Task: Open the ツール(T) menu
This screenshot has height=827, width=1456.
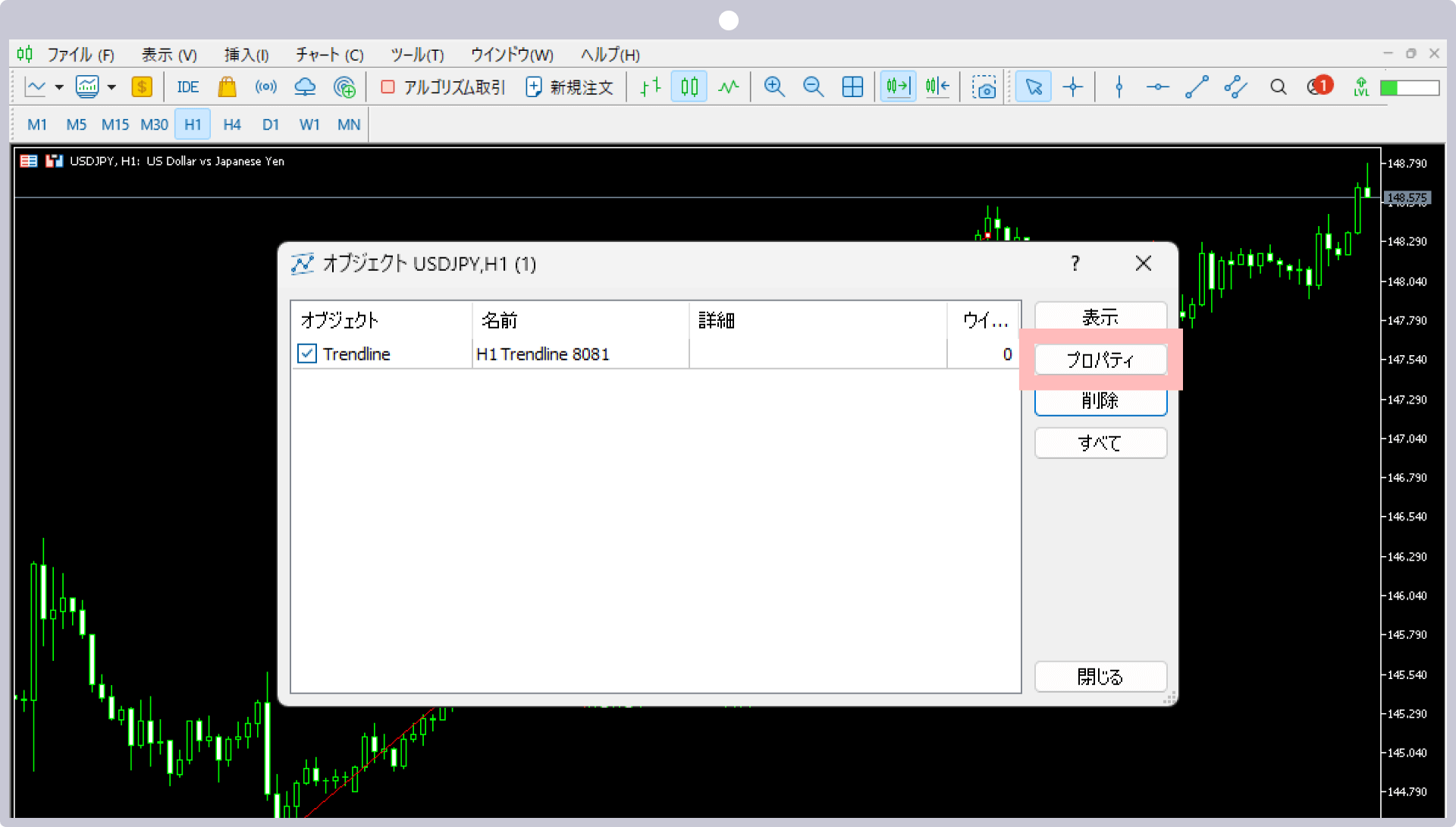Action: [417, 55]
